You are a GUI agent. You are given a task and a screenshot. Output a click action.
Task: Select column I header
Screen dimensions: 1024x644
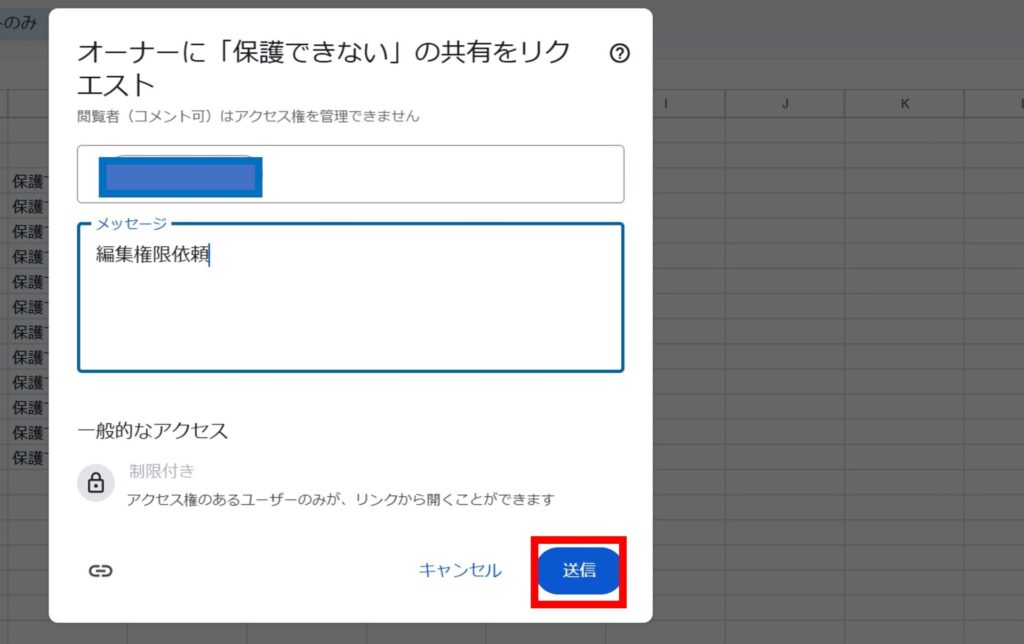[x=666, y=104]
